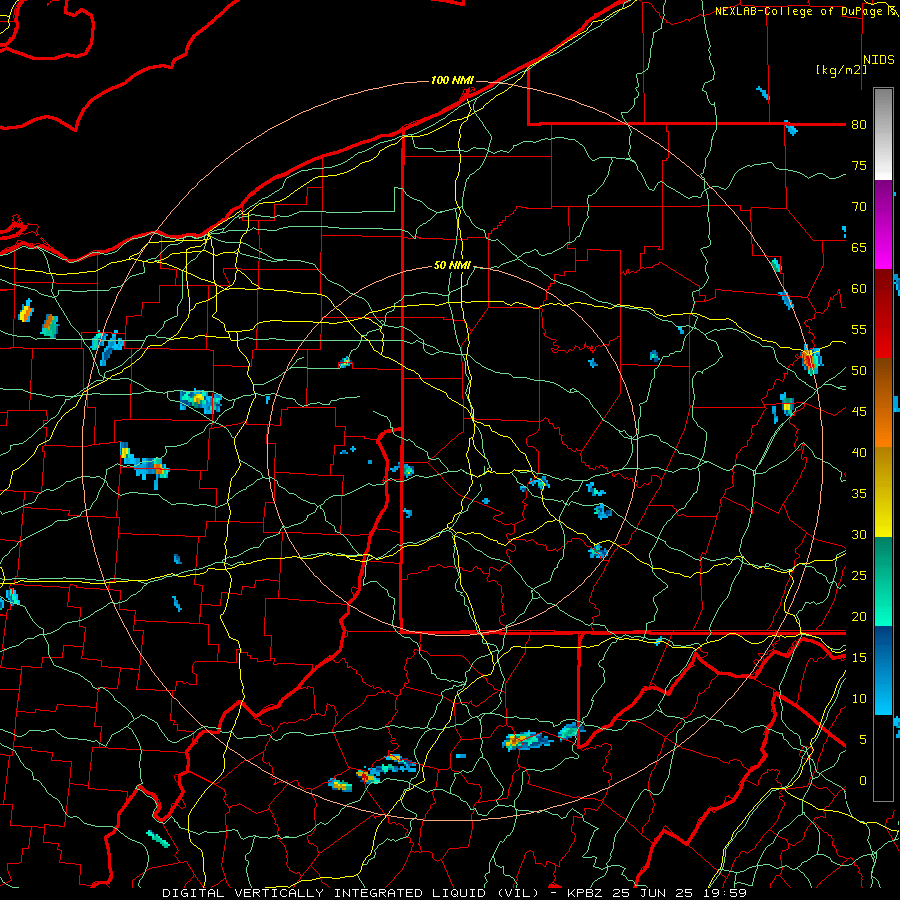The image size is (900, 900).
Task: Click the 30 value on the VIL scale
Action: tap(859, 535)
